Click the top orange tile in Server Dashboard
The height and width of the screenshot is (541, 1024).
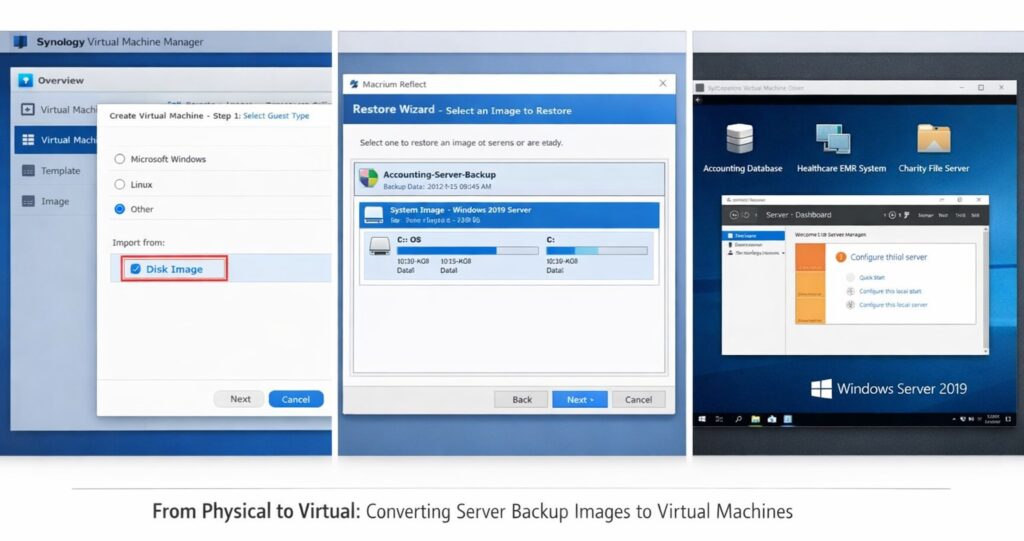tap(810, 257)
